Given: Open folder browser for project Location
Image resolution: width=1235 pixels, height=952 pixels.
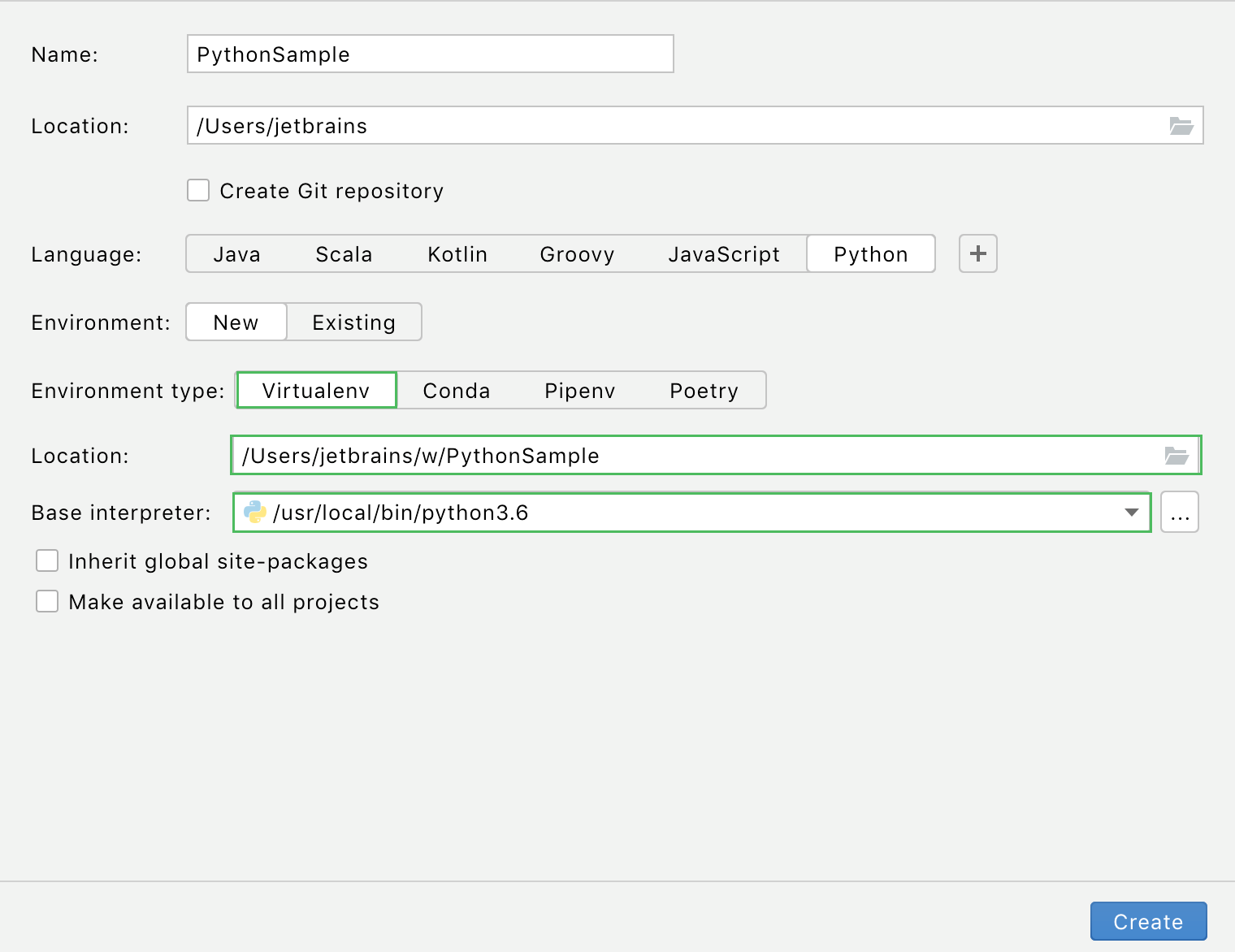Looking at the screenshot, I should [1181, 125].
